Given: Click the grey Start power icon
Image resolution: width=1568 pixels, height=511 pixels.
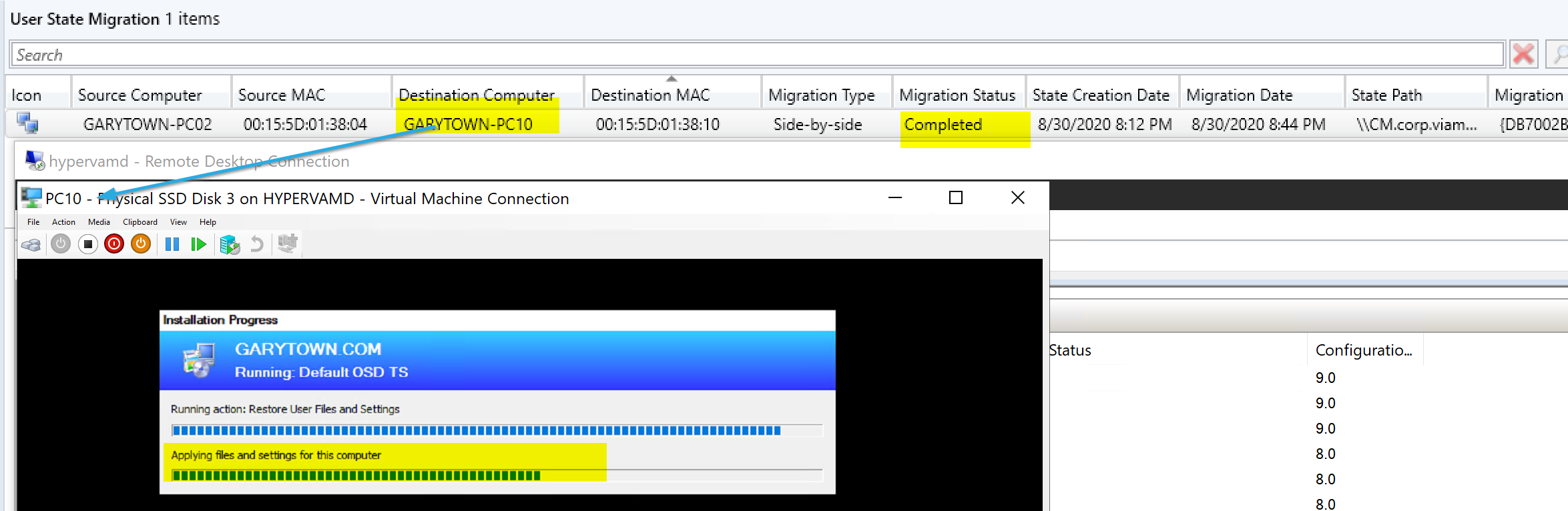Looking at the screenshot, I should (61, 244).
